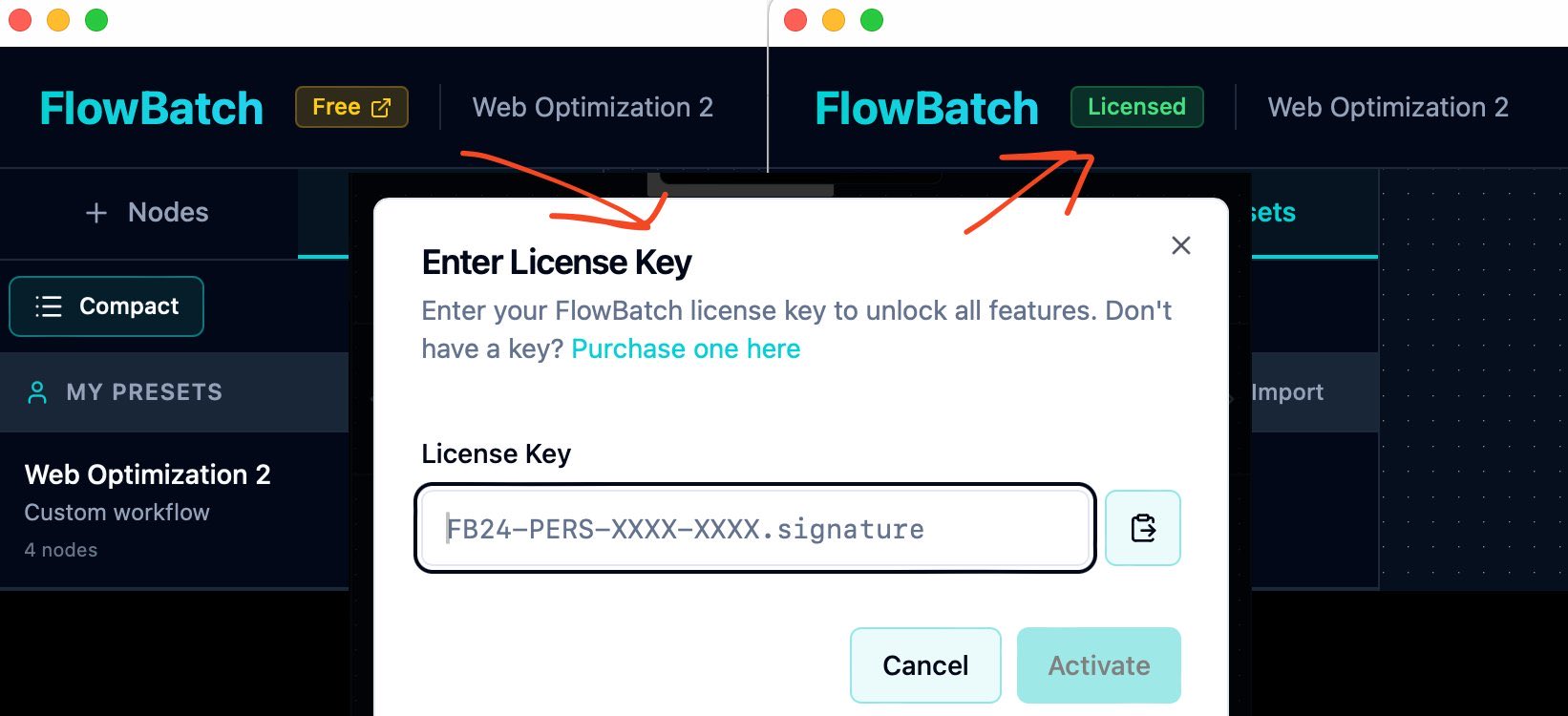Click the plus icon next to Nodes
Viewport: 1568px width, 716px height.
click(95, 212)
